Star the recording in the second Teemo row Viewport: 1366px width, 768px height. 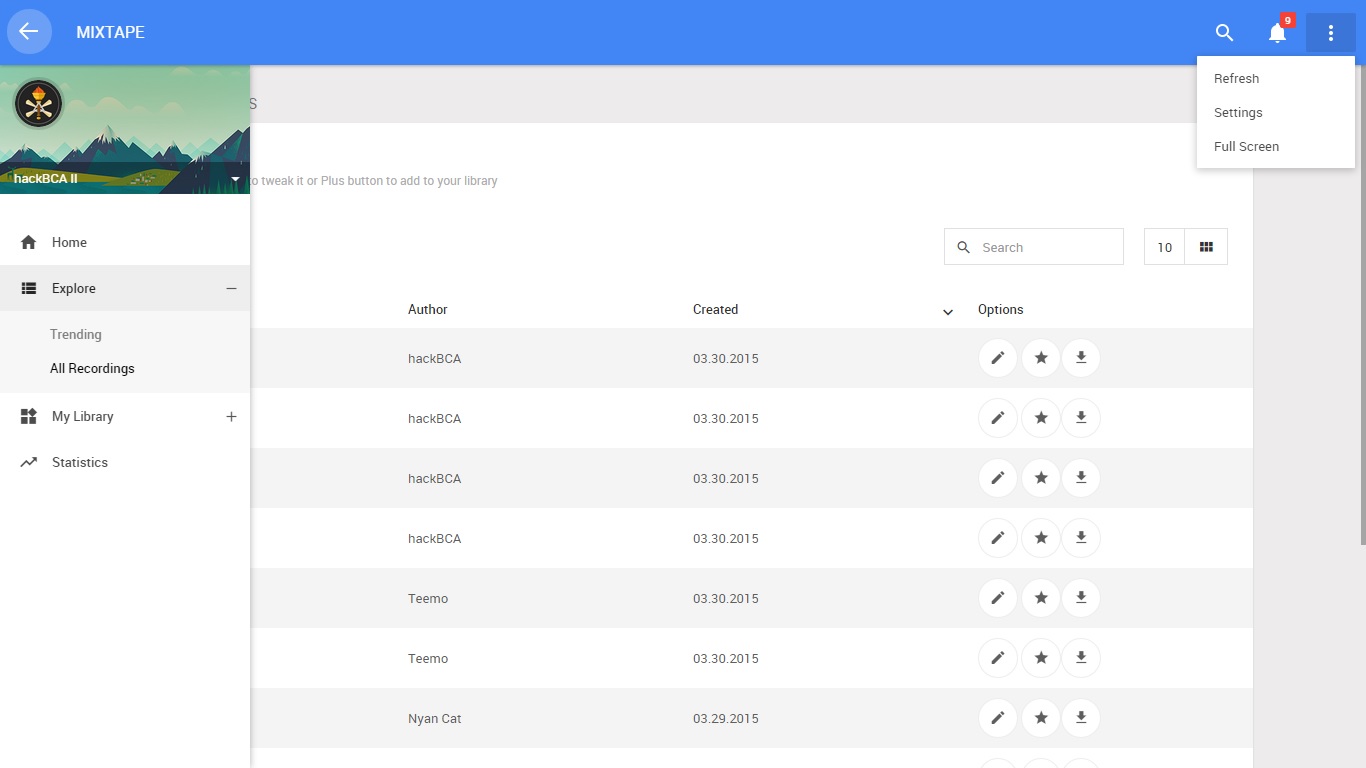point(1040,658)
